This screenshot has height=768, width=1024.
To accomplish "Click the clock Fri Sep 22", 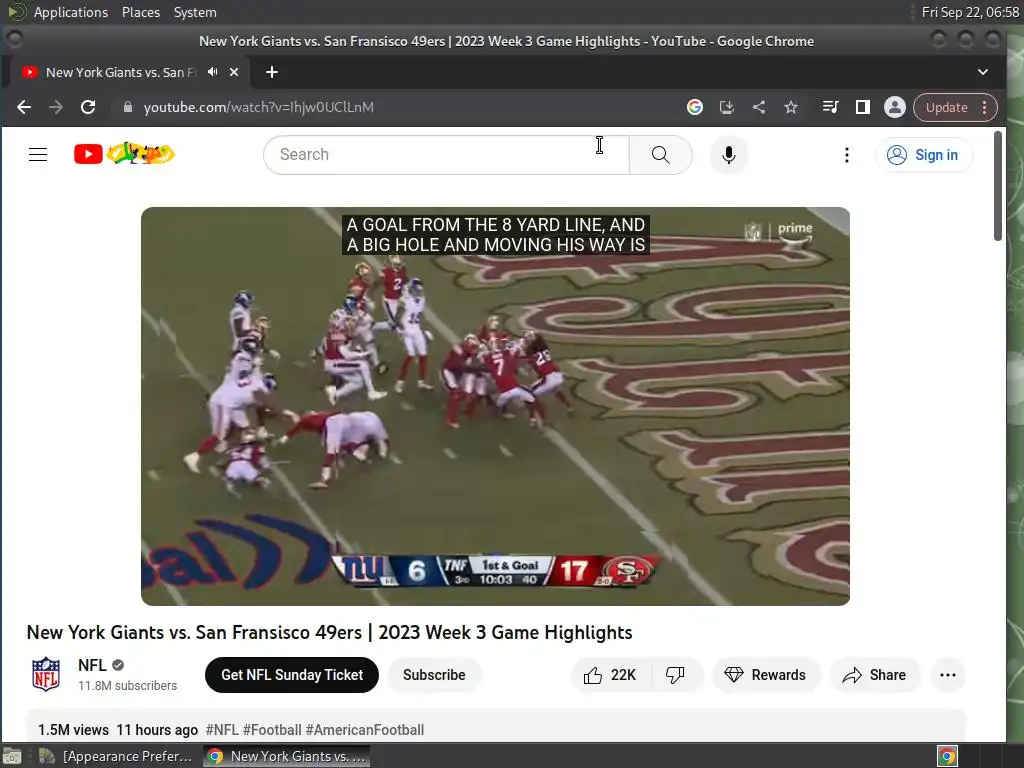I will pos(970,12).
